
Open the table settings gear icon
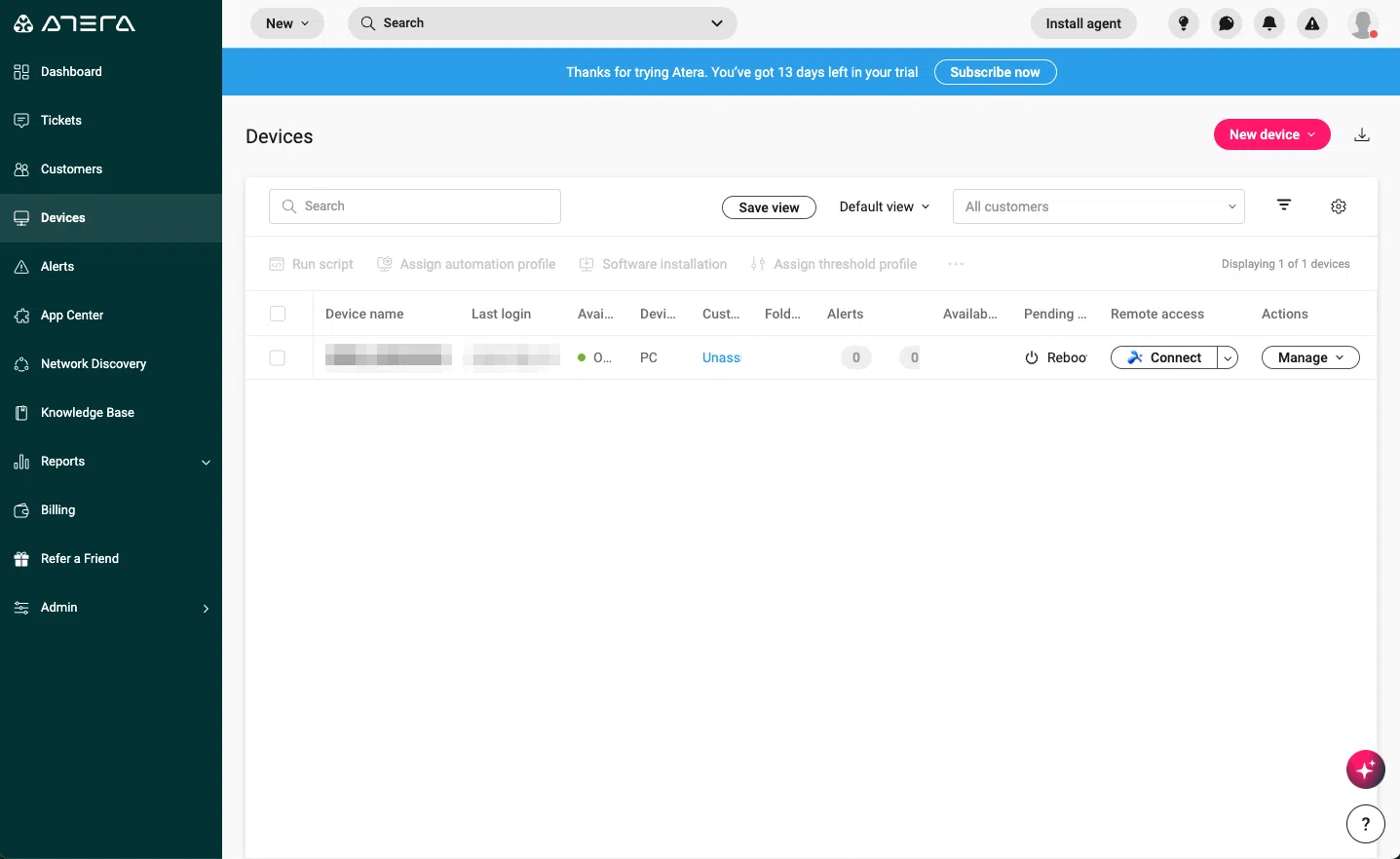tap(1339, 206)
